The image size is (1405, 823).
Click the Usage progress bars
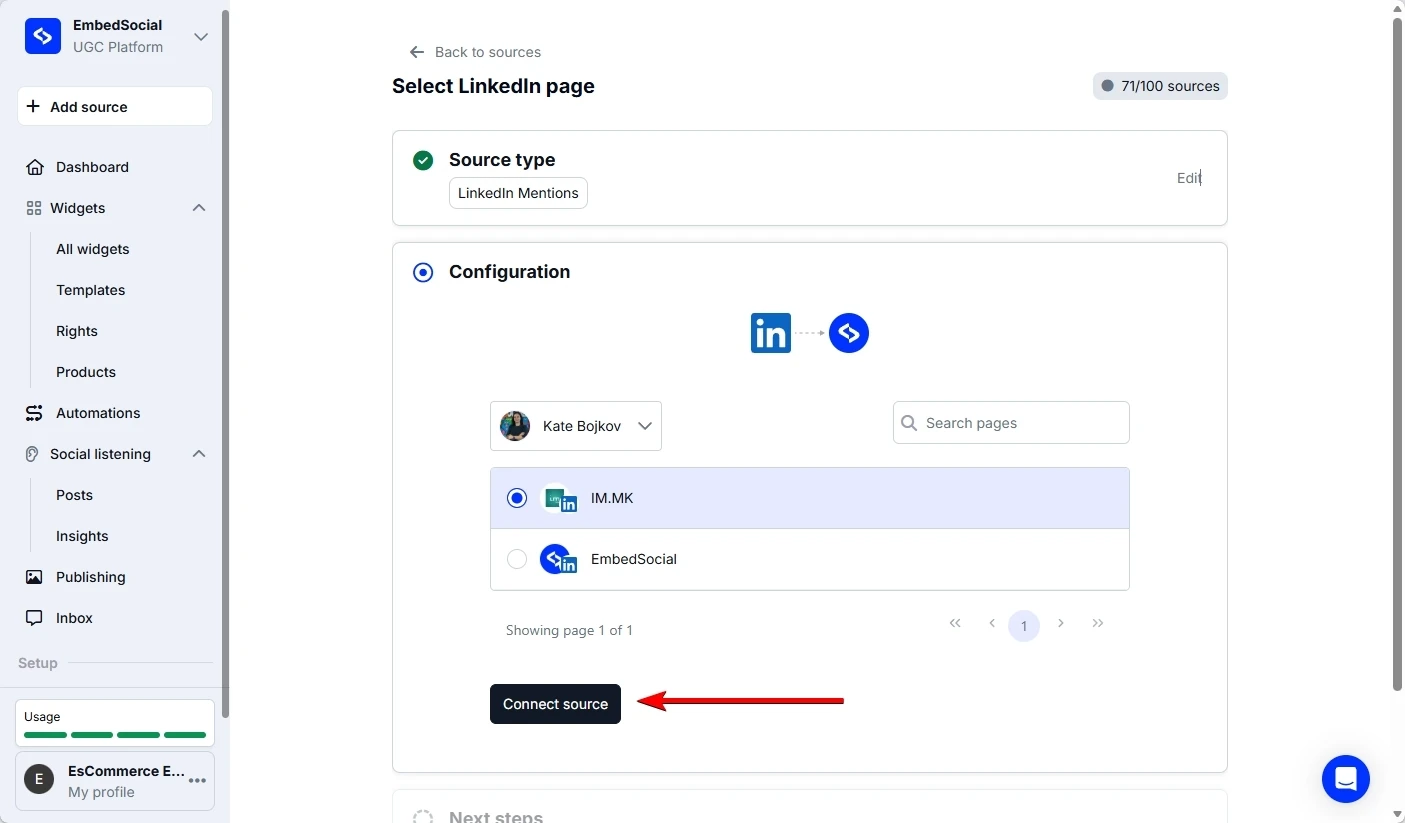click(115, 735)
